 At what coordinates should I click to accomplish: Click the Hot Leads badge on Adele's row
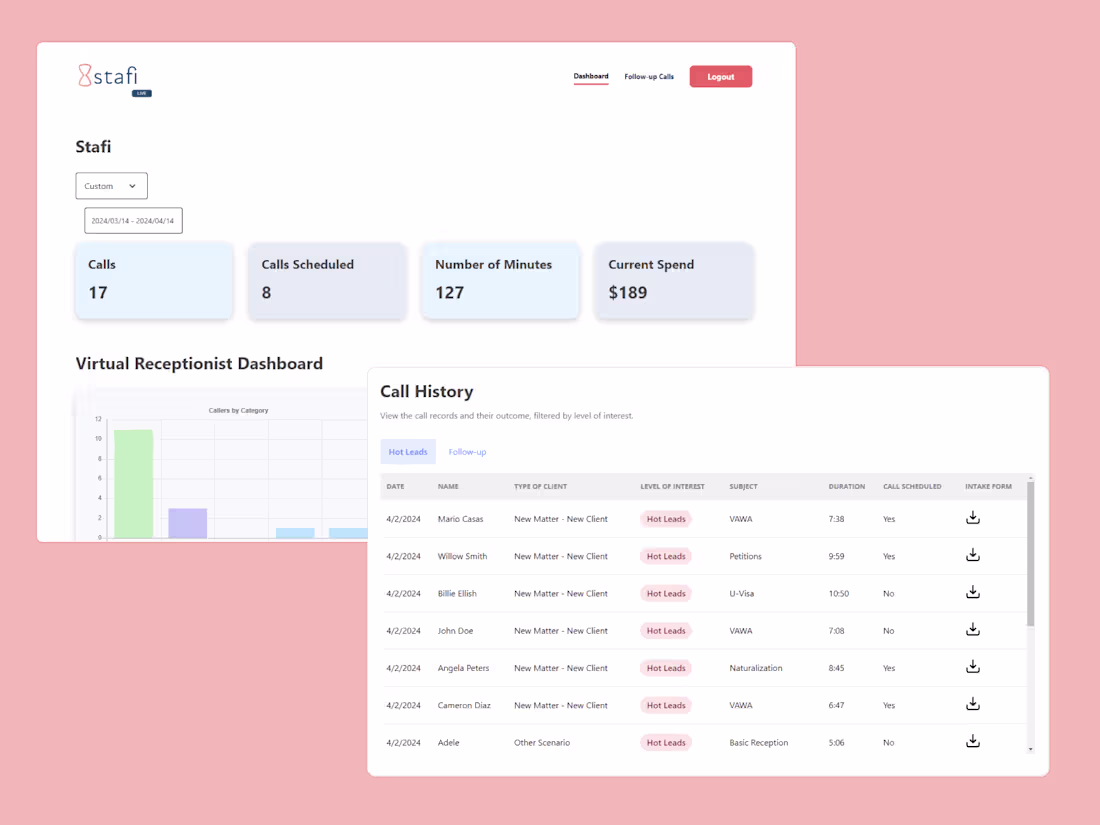pos(665,742)
